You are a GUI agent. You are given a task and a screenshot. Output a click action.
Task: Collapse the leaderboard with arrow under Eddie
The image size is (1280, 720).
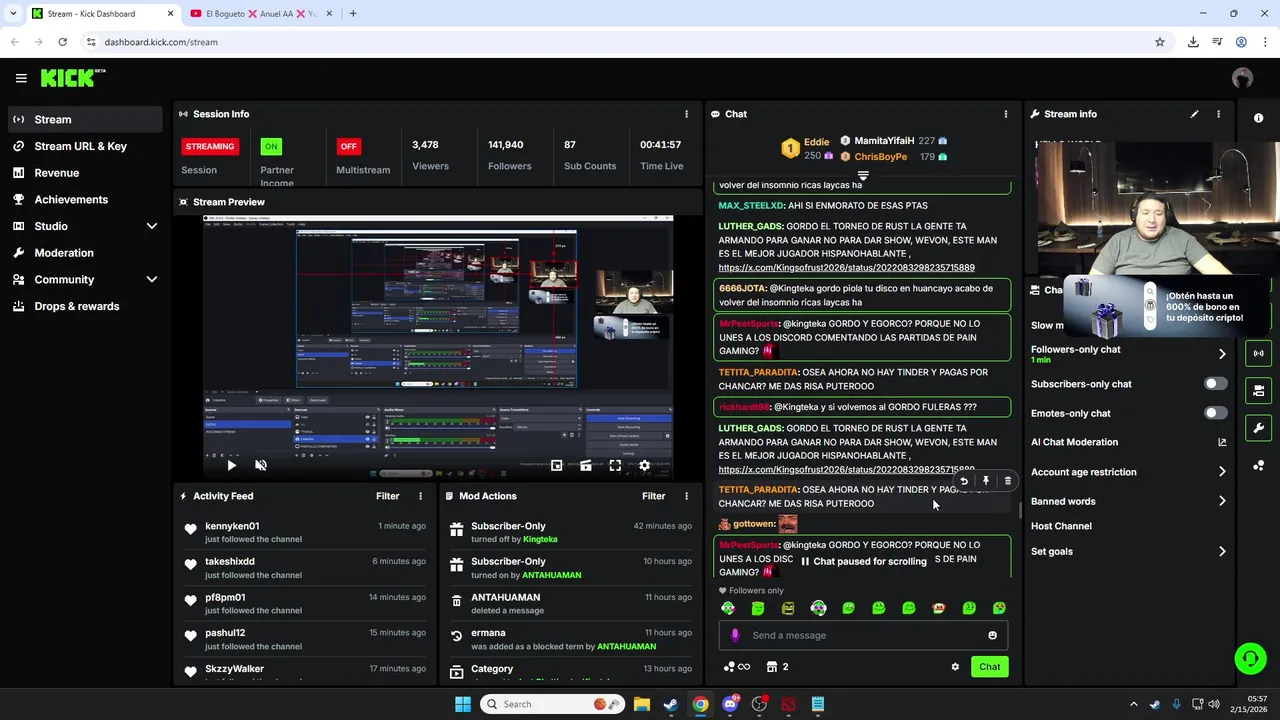(x=863, y=175)
